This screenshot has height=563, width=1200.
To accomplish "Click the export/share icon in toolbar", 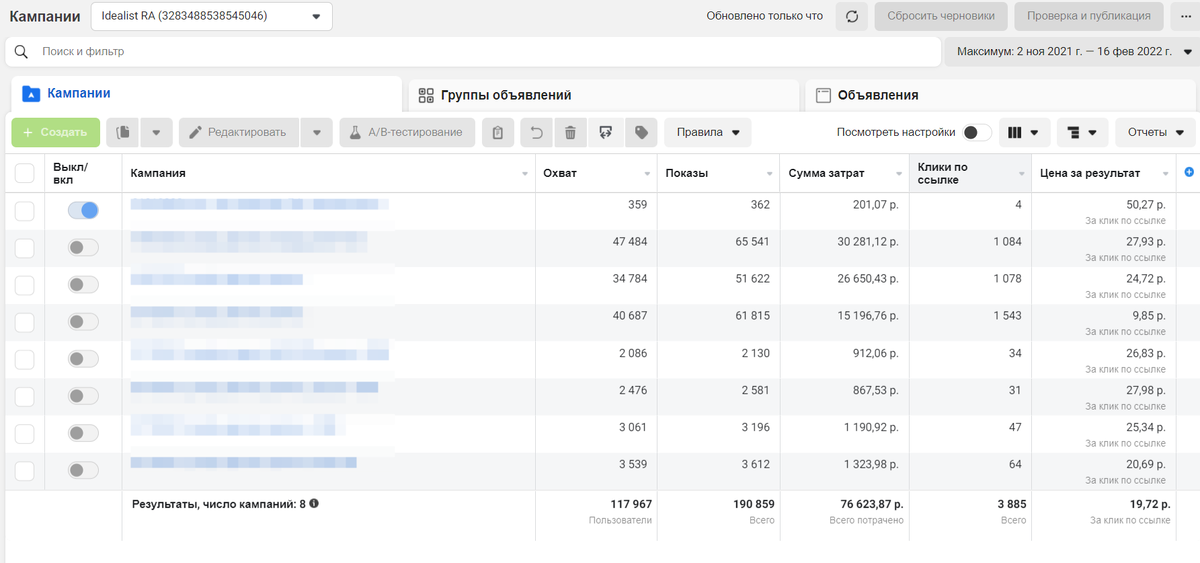I will 605,132.
